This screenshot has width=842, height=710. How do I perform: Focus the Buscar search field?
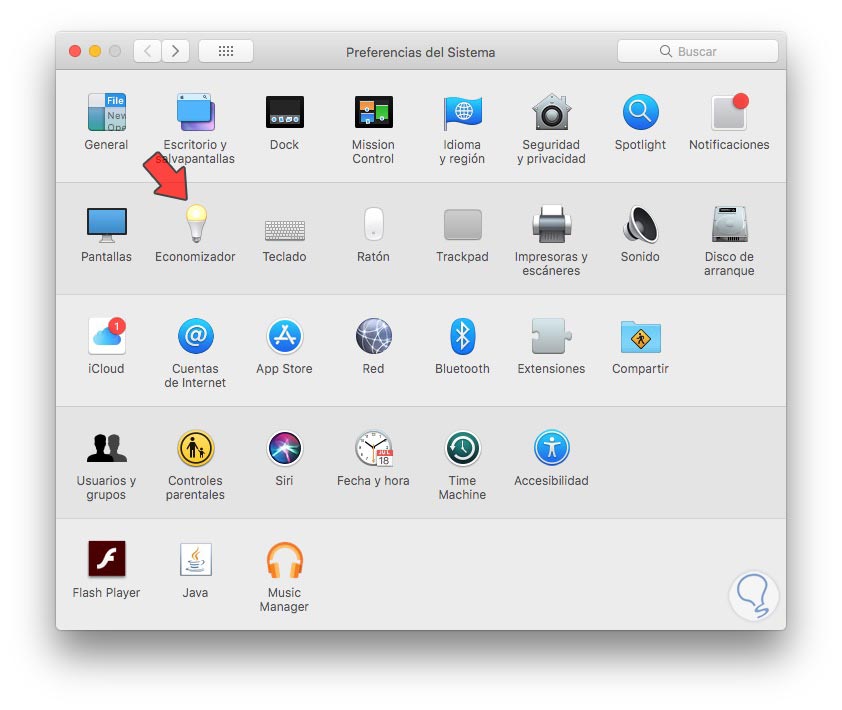[698, 52]
